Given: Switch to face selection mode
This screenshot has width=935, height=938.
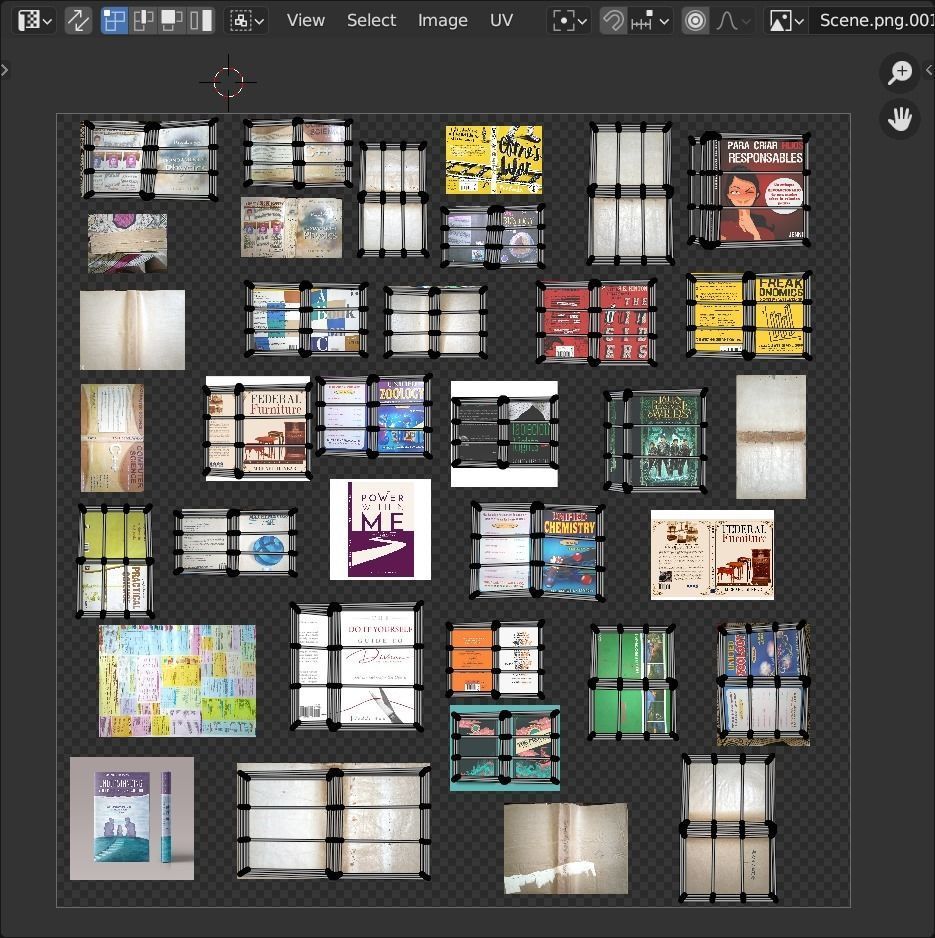Looking at the screenshot, I should point(172,20).
